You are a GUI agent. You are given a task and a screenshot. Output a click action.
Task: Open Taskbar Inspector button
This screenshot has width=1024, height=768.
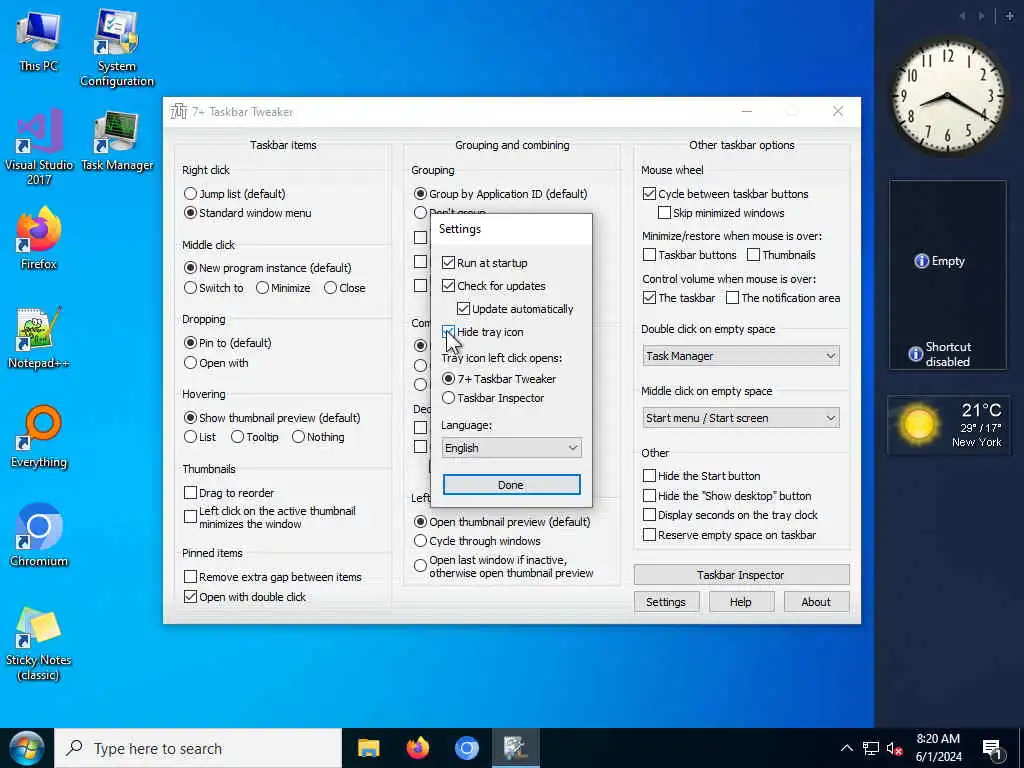click(741, 575)
